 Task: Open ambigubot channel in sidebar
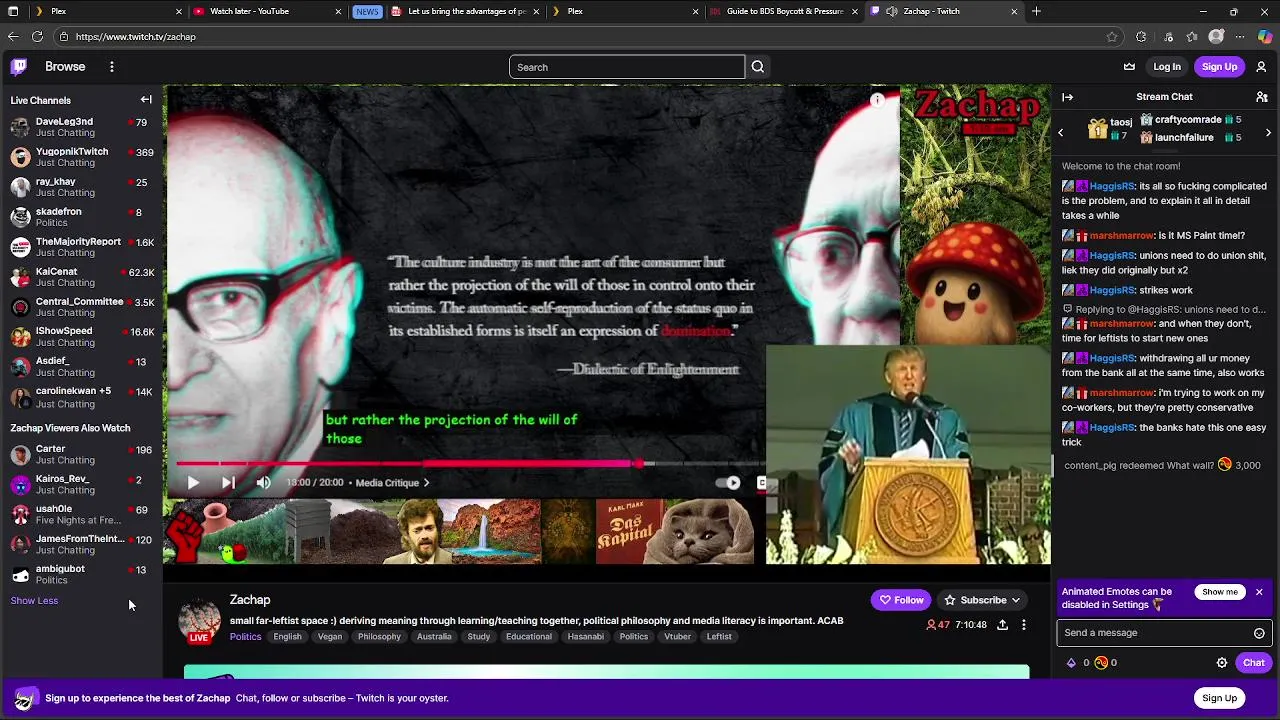tap(82, 574)
